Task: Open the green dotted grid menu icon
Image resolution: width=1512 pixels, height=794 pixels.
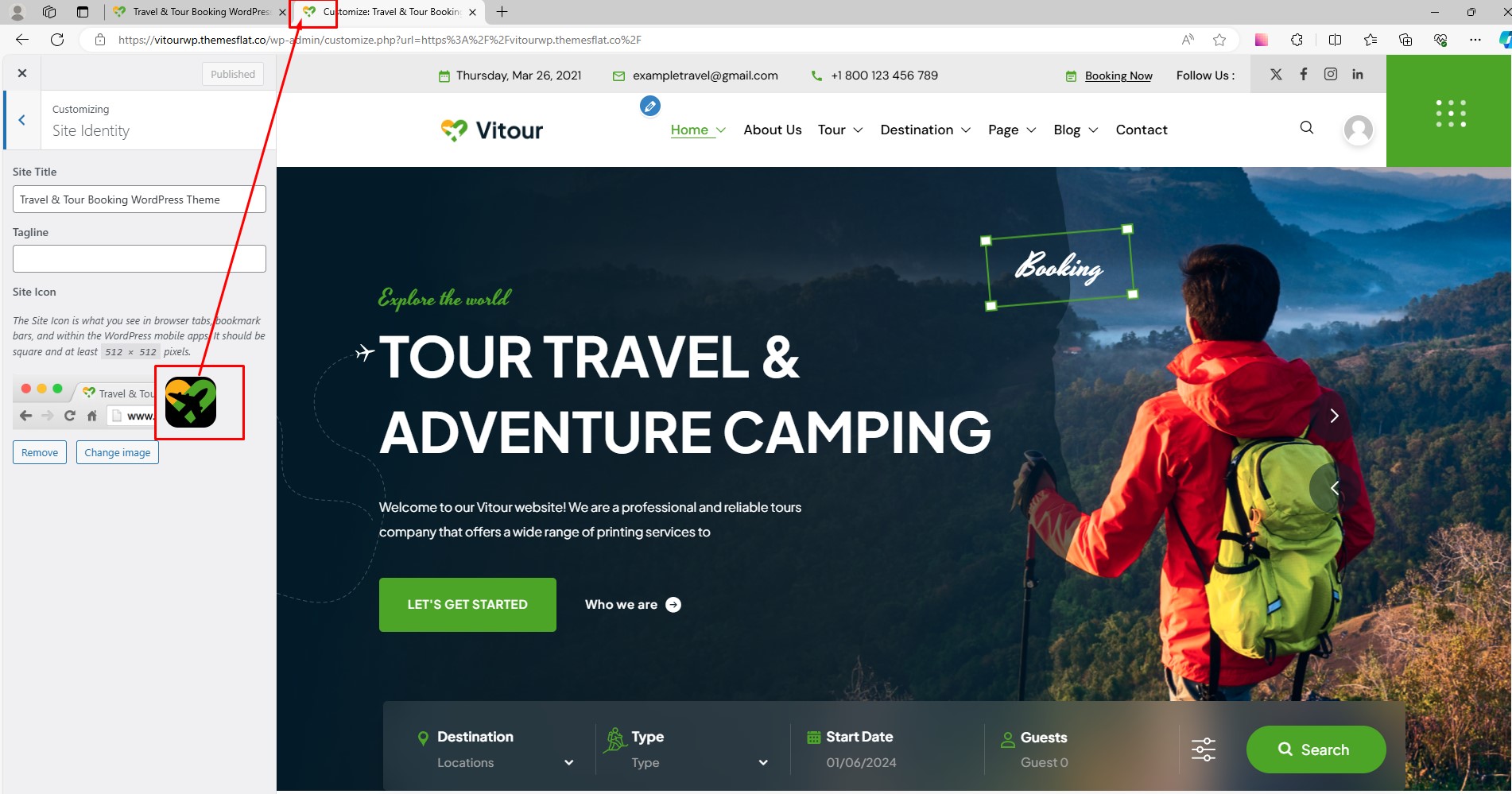Action: 1450,113
